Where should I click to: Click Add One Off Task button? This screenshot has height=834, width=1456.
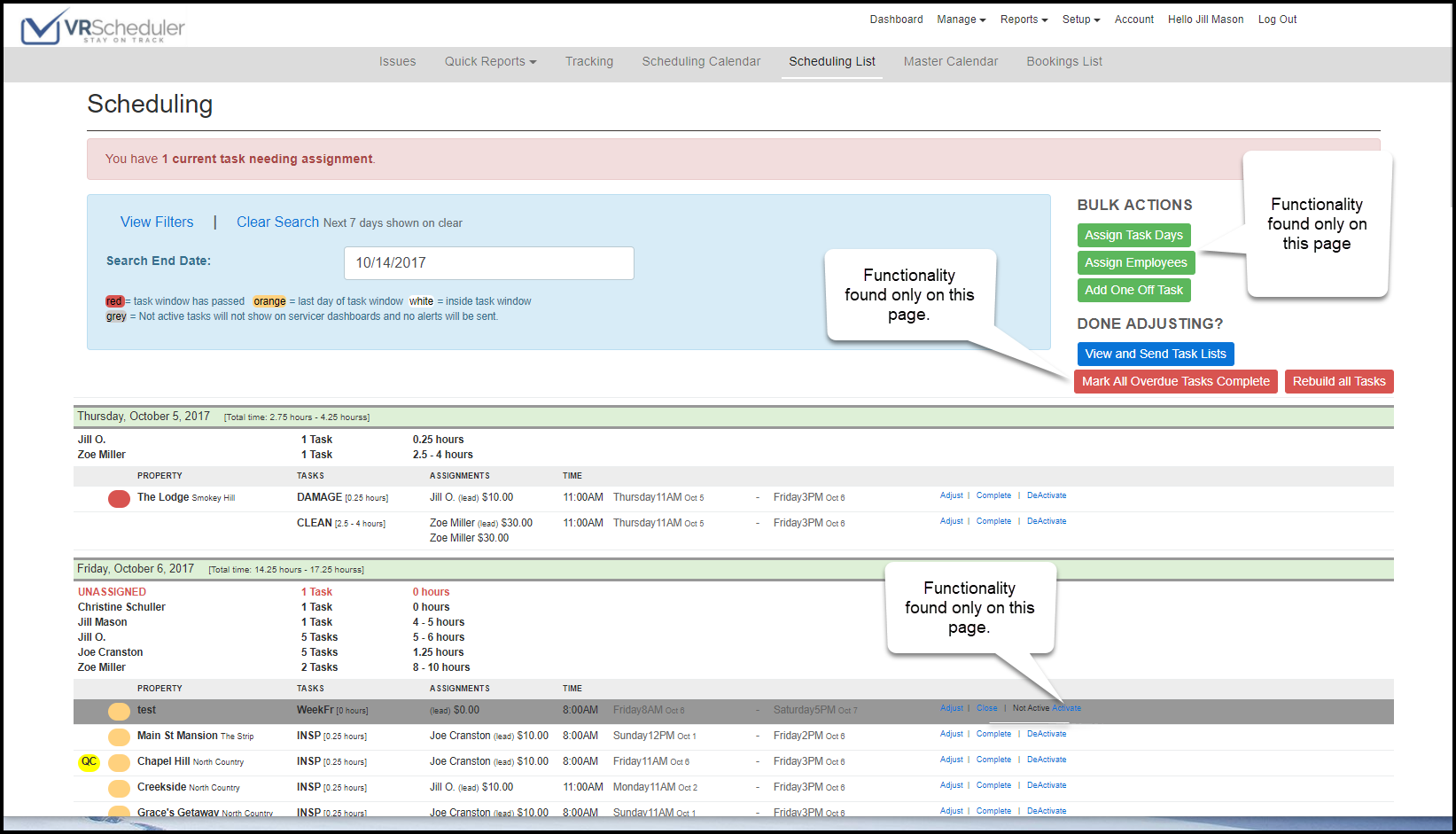coord(1133,291)
